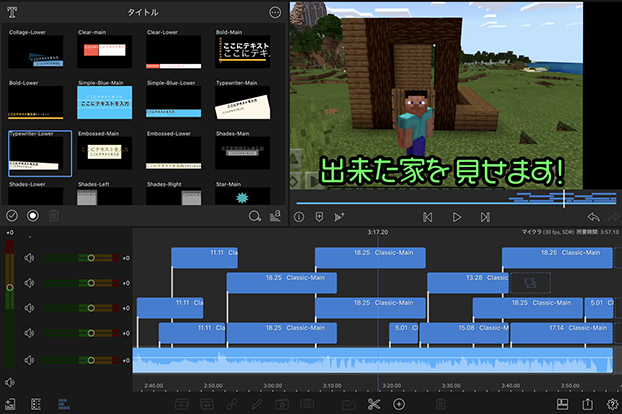Select the 15.08 Classic-M clip

coord(464,333)
